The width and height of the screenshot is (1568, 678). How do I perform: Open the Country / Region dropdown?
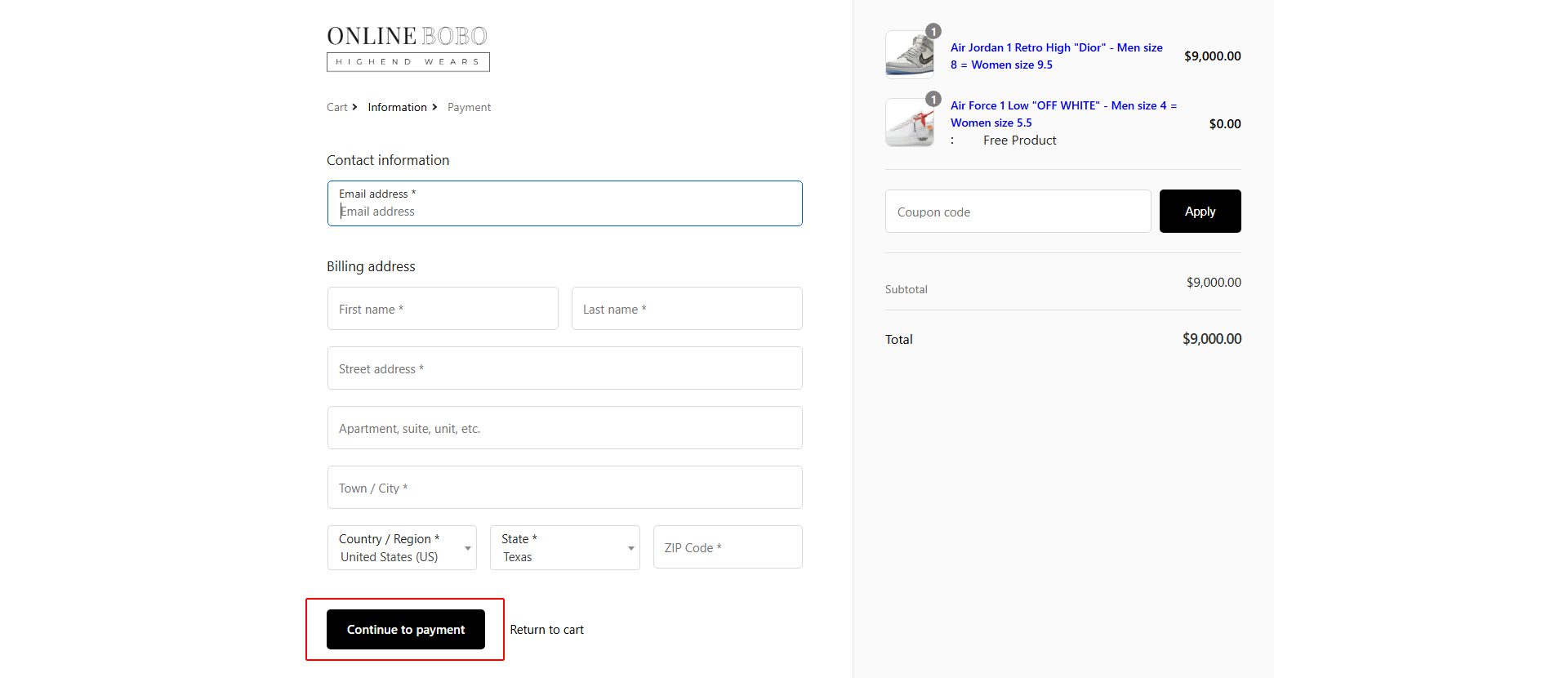click(x=402, y=547)
